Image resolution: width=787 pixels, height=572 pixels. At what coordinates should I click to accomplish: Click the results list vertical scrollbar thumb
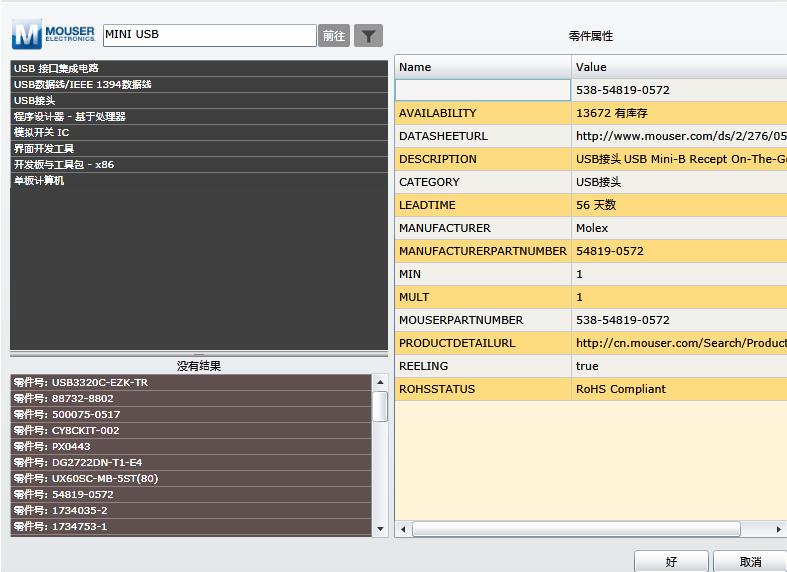coord(380,406)
